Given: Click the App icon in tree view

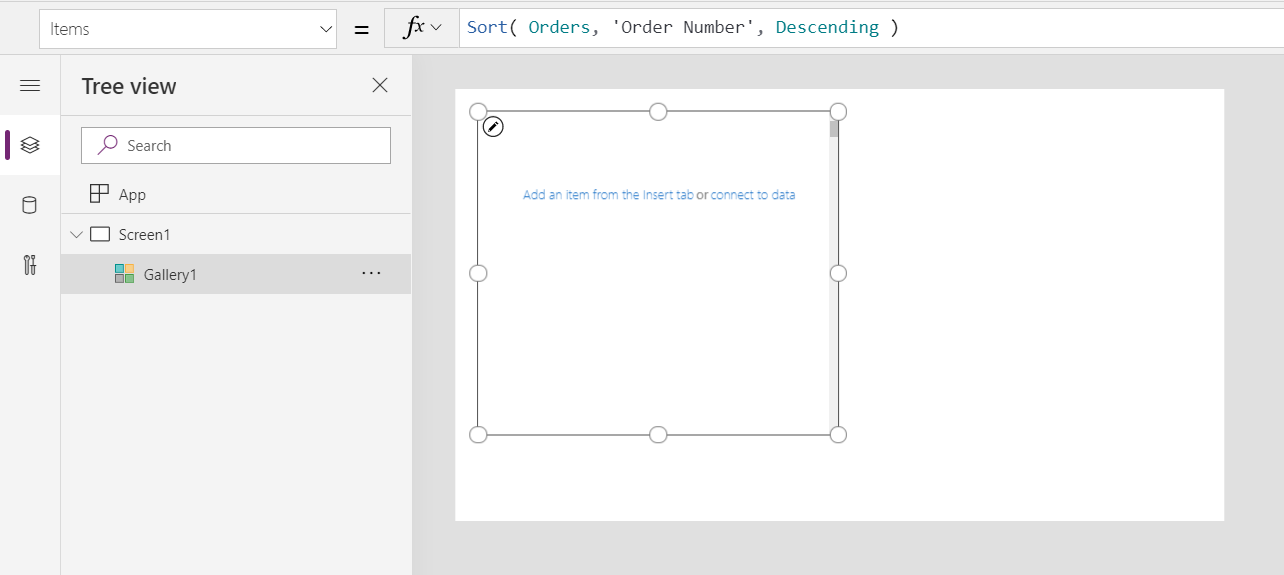Looking at the screenshot, I should coord(99,194).
